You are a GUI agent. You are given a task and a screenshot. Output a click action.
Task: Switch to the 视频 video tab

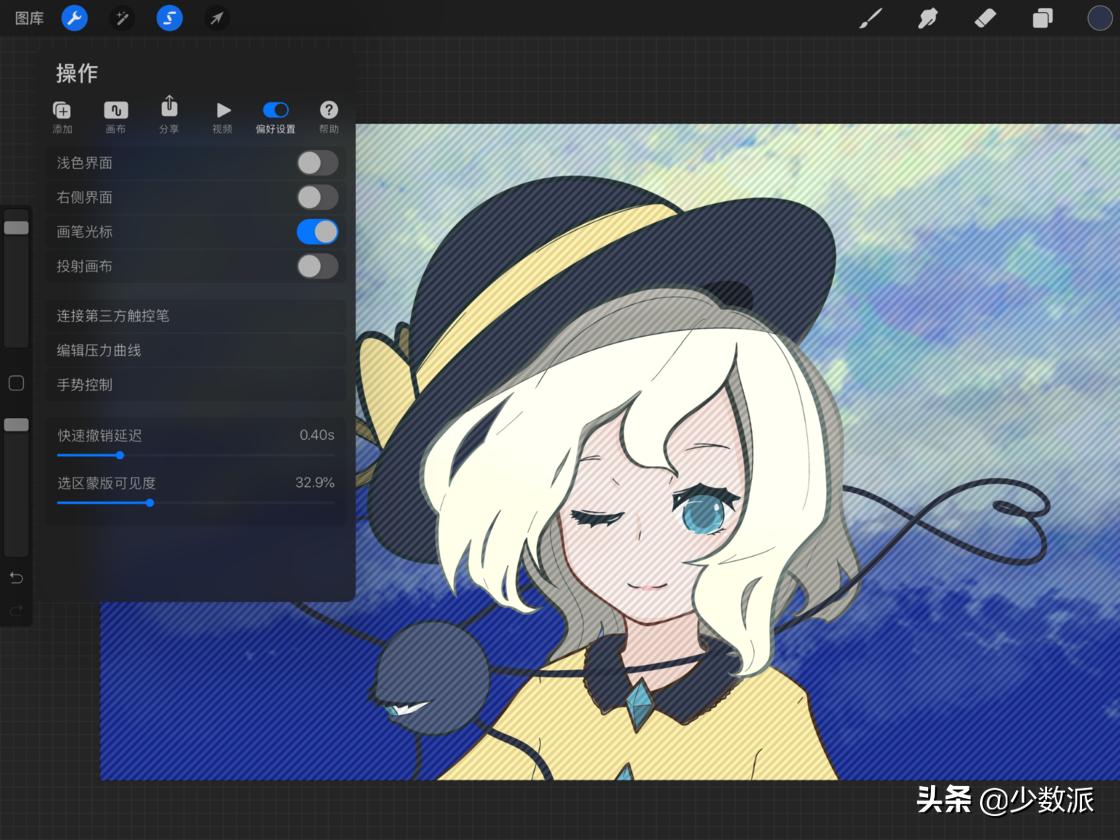(x=222, y=110)
